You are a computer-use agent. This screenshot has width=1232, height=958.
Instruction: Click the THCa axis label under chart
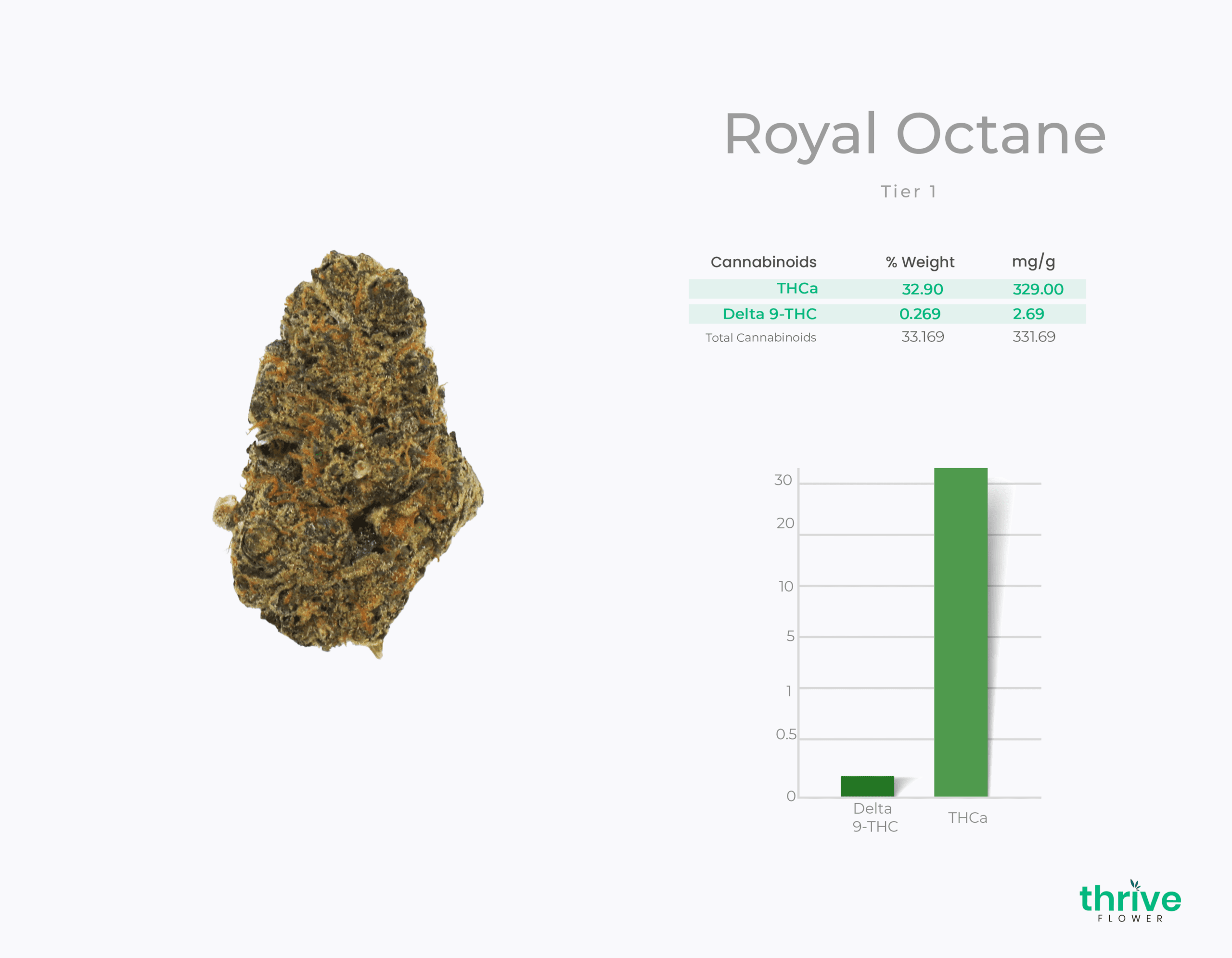967,817
